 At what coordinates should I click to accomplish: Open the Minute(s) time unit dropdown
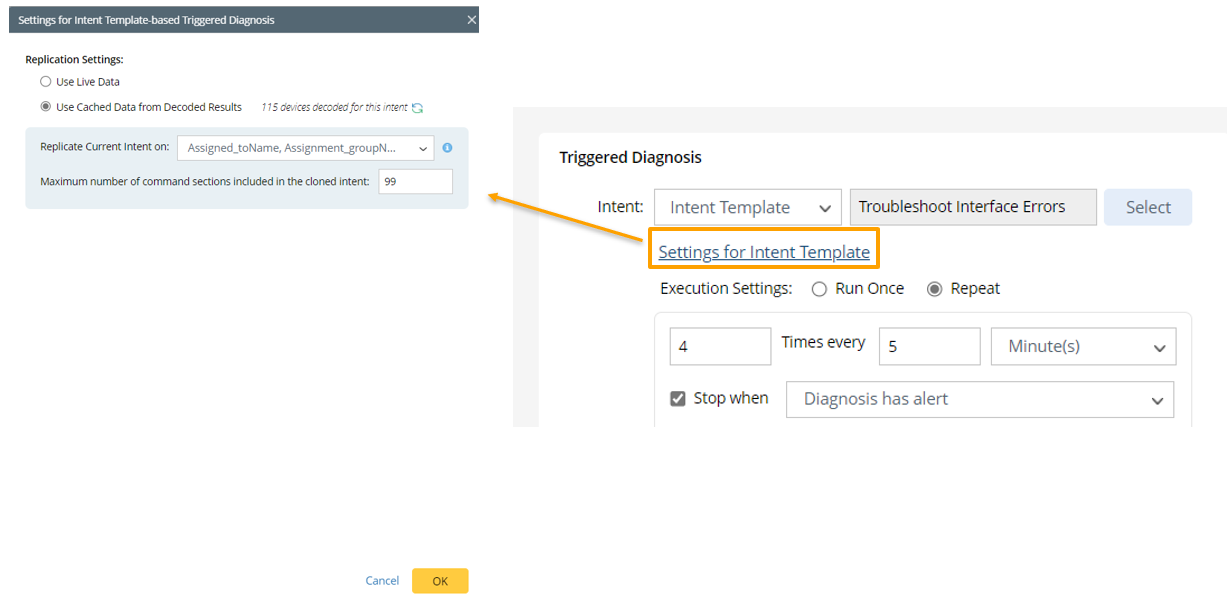pyautogui.click(x=1083, y=347)
